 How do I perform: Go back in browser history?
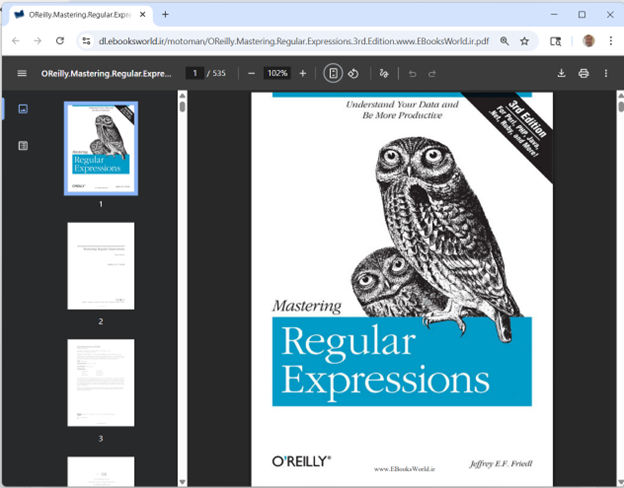[16, 41]
